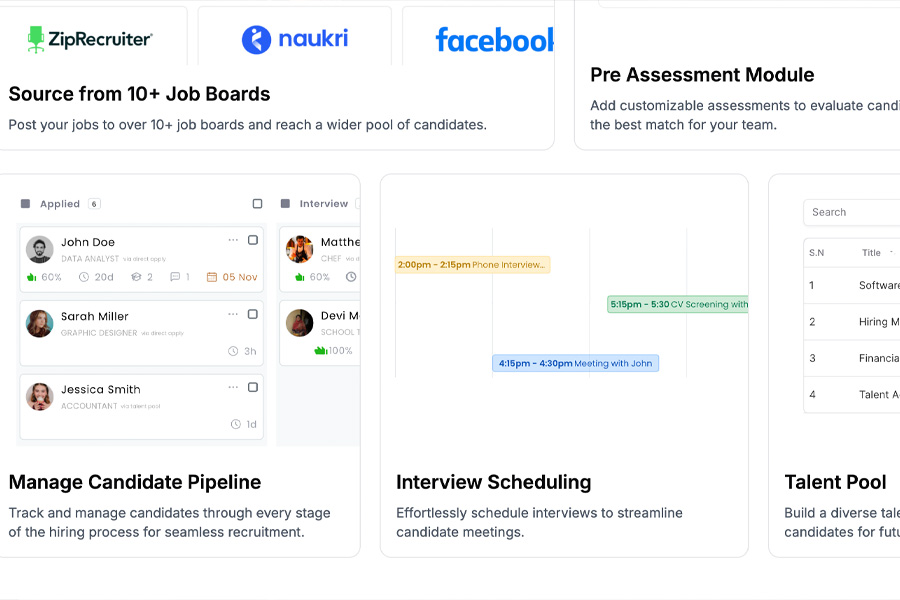Select the Interview pipeline stage header
The height and width of the screenshot is (600, 900).
coord(323,204)
